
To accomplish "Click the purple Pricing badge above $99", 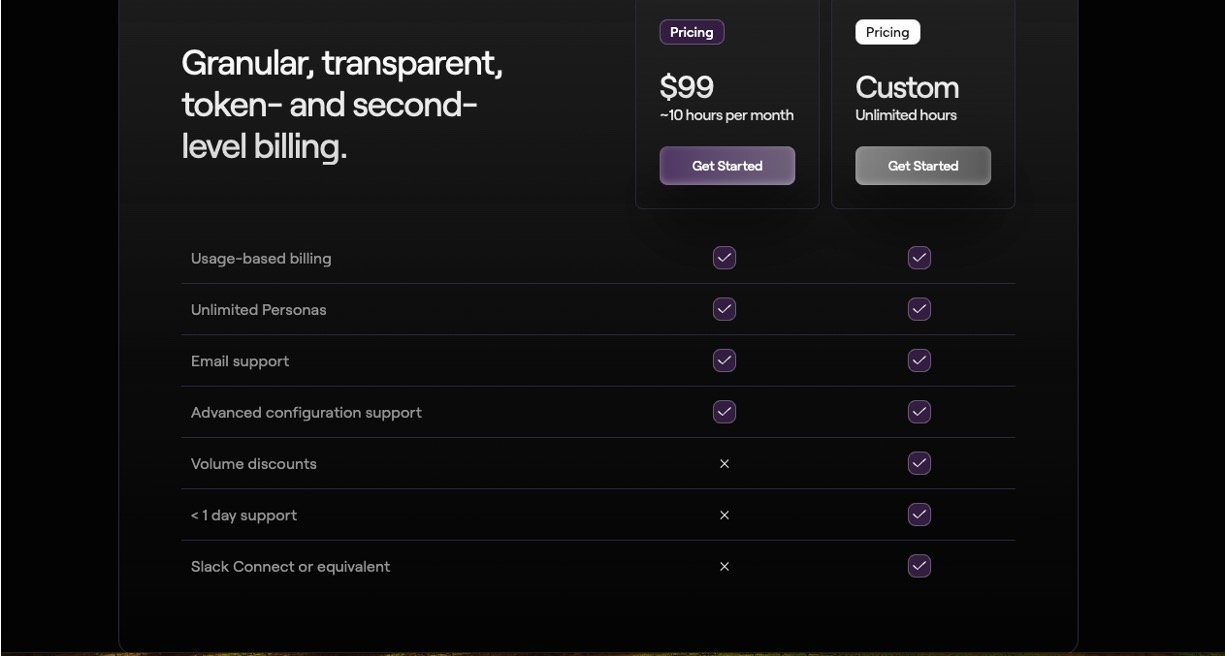I will click(692, 32).
